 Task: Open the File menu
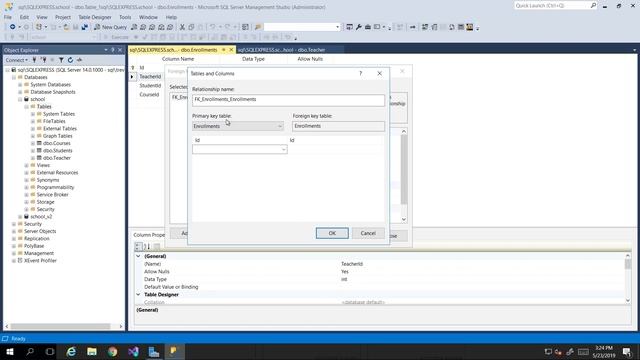pos(8,17)
